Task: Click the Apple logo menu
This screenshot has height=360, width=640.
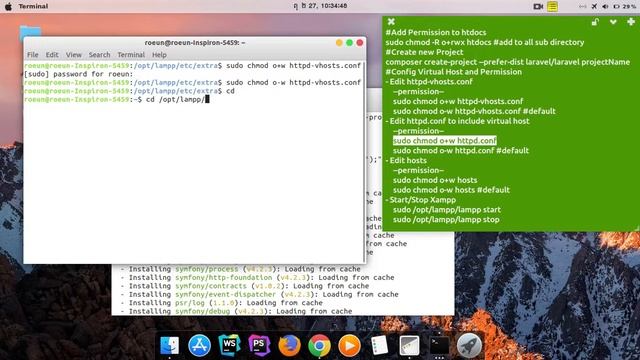Action: pos(8,6)
